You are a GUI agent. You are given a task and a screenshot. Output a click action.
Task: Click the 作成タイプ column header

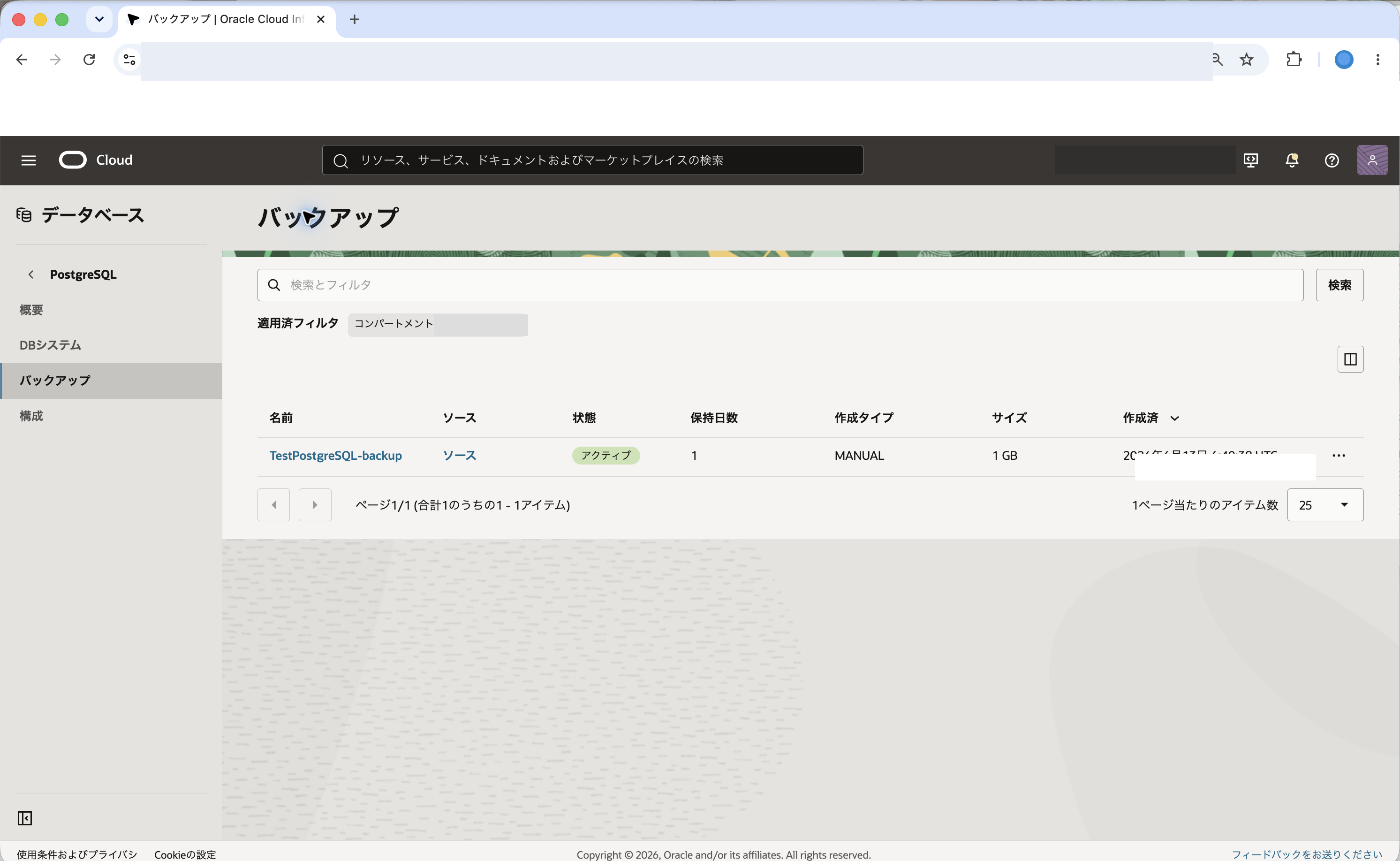[864, 418]
